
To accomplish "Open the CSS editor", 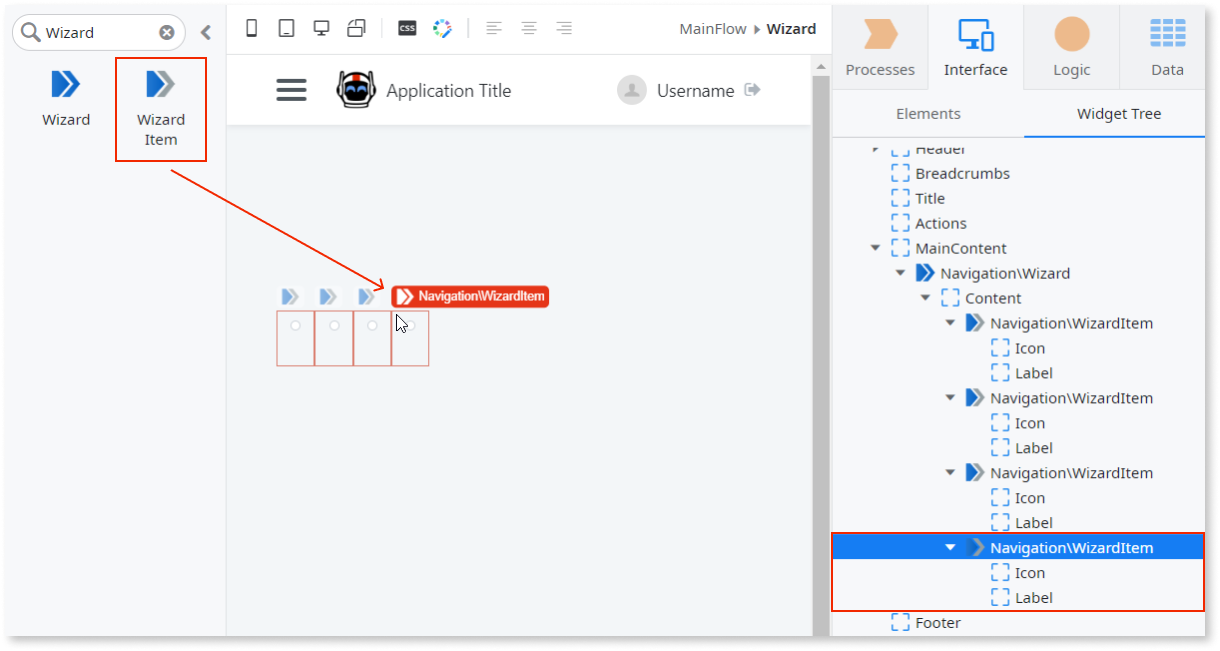I will point(406,29).
